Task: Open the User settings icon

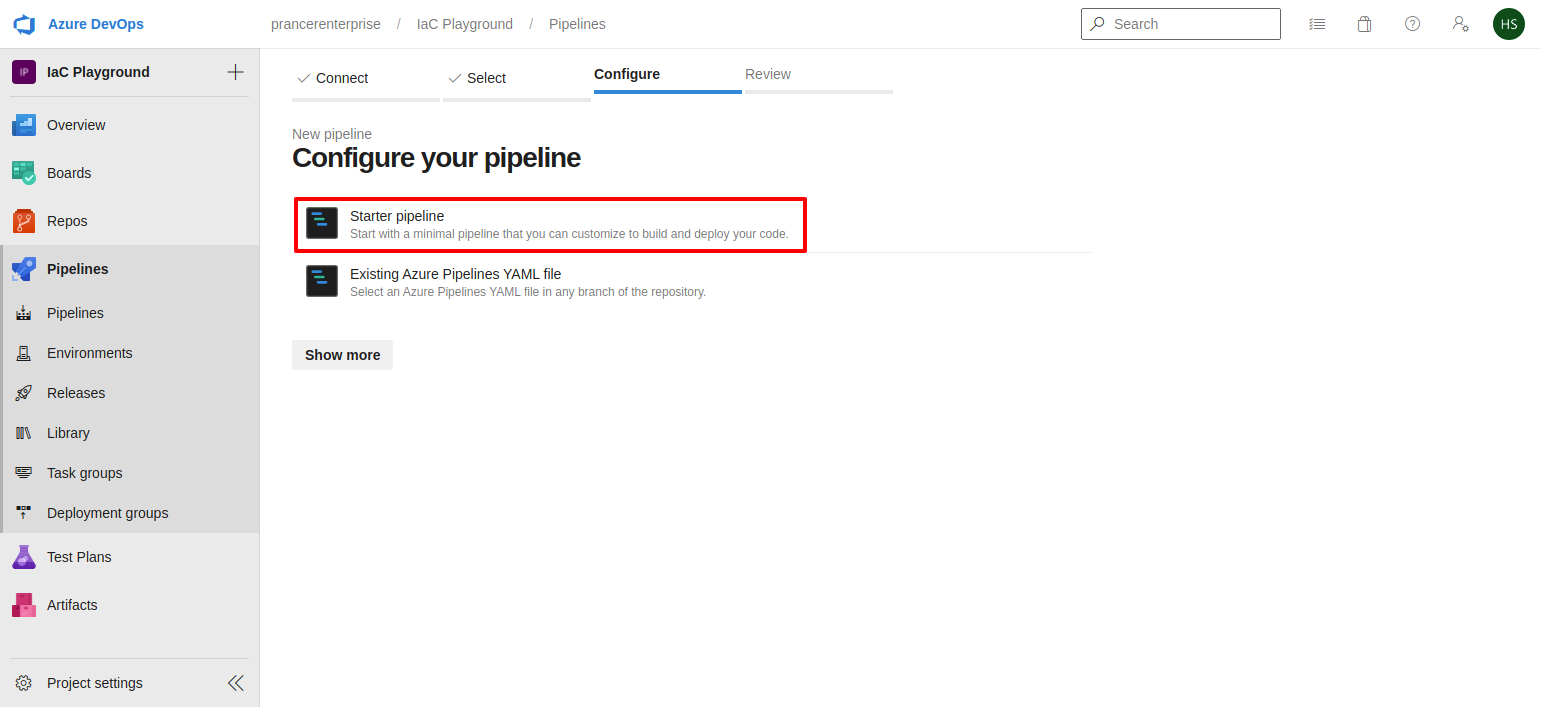Action: click(x=1460, y=24)
